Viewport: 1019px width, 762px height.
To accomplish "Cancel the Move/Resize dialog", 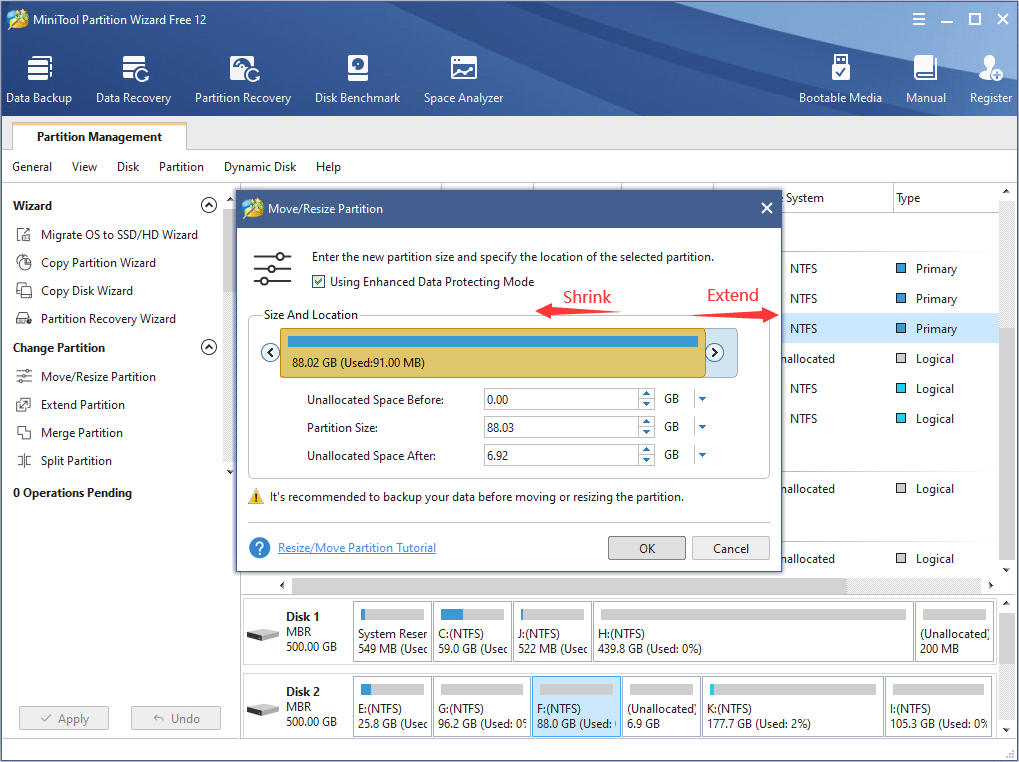I will coord(731,548).
